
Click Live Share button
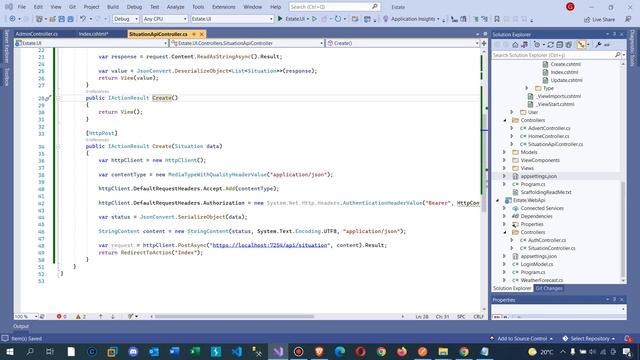(x=599, y=19)
